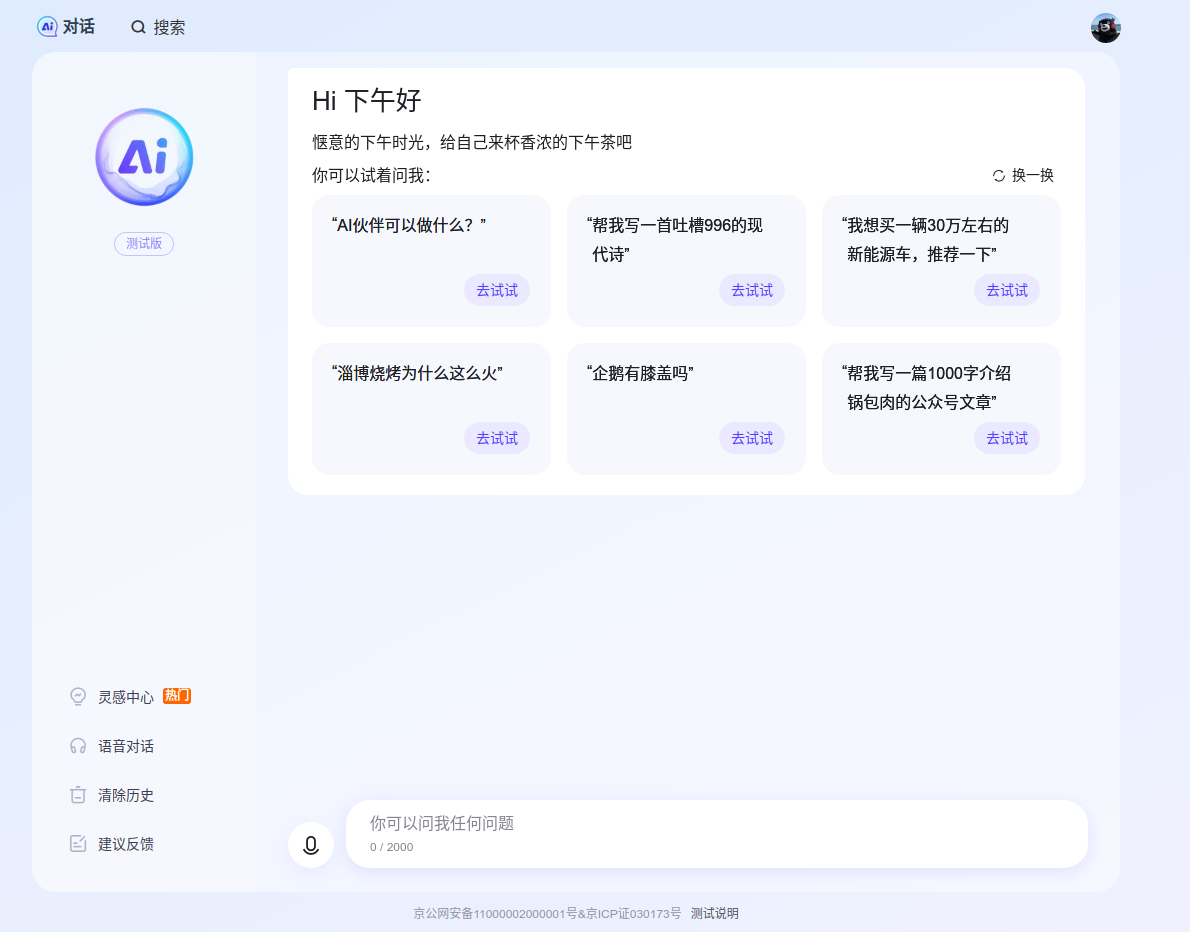The image size is (1190, 932).
Task: Click the user profile avatar top right
Action: click(1105, 28)
